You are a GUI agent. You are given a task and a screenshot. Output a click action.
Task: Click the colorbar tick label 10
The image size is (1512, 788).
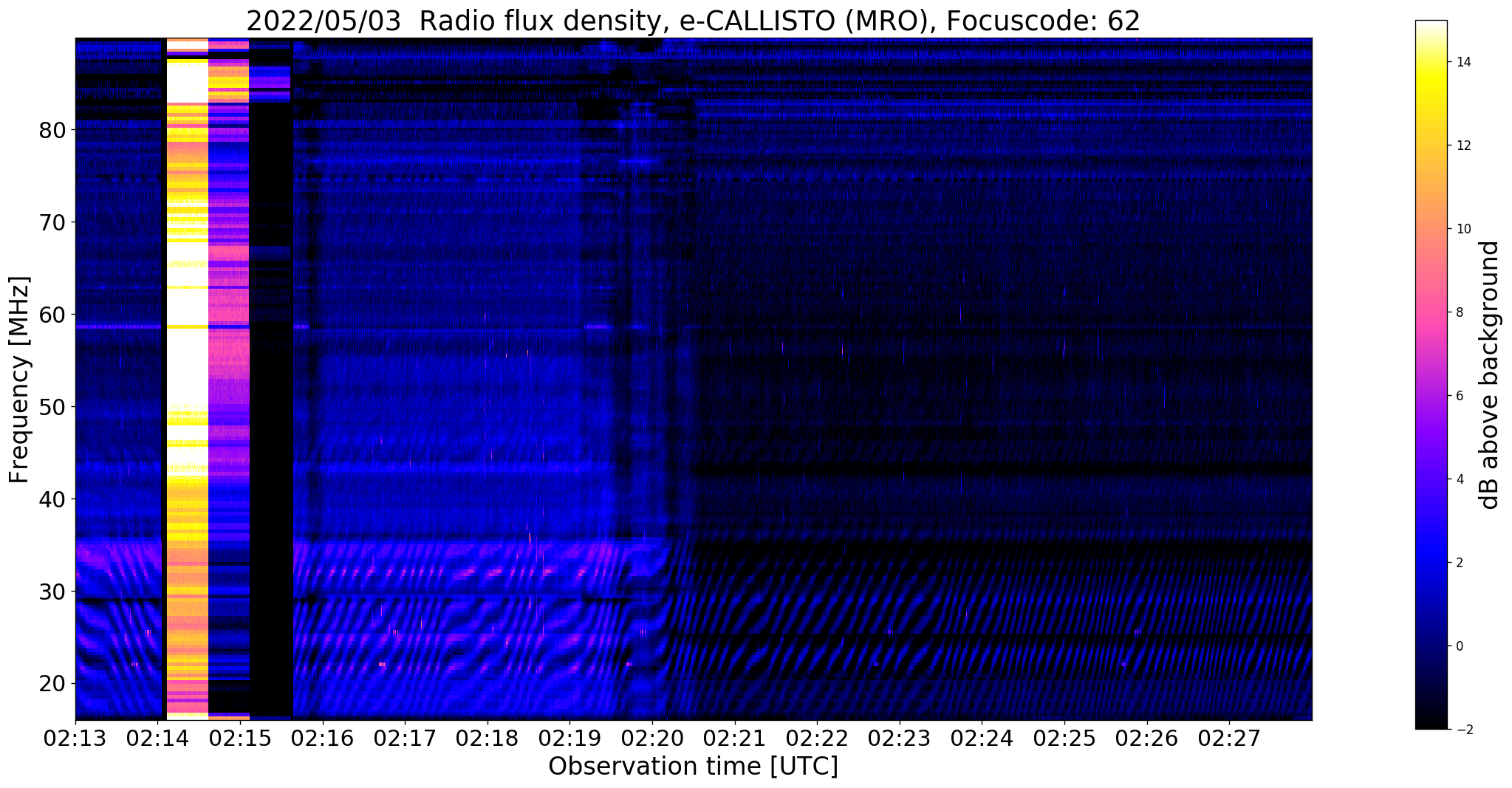(x=1463, y=229)
